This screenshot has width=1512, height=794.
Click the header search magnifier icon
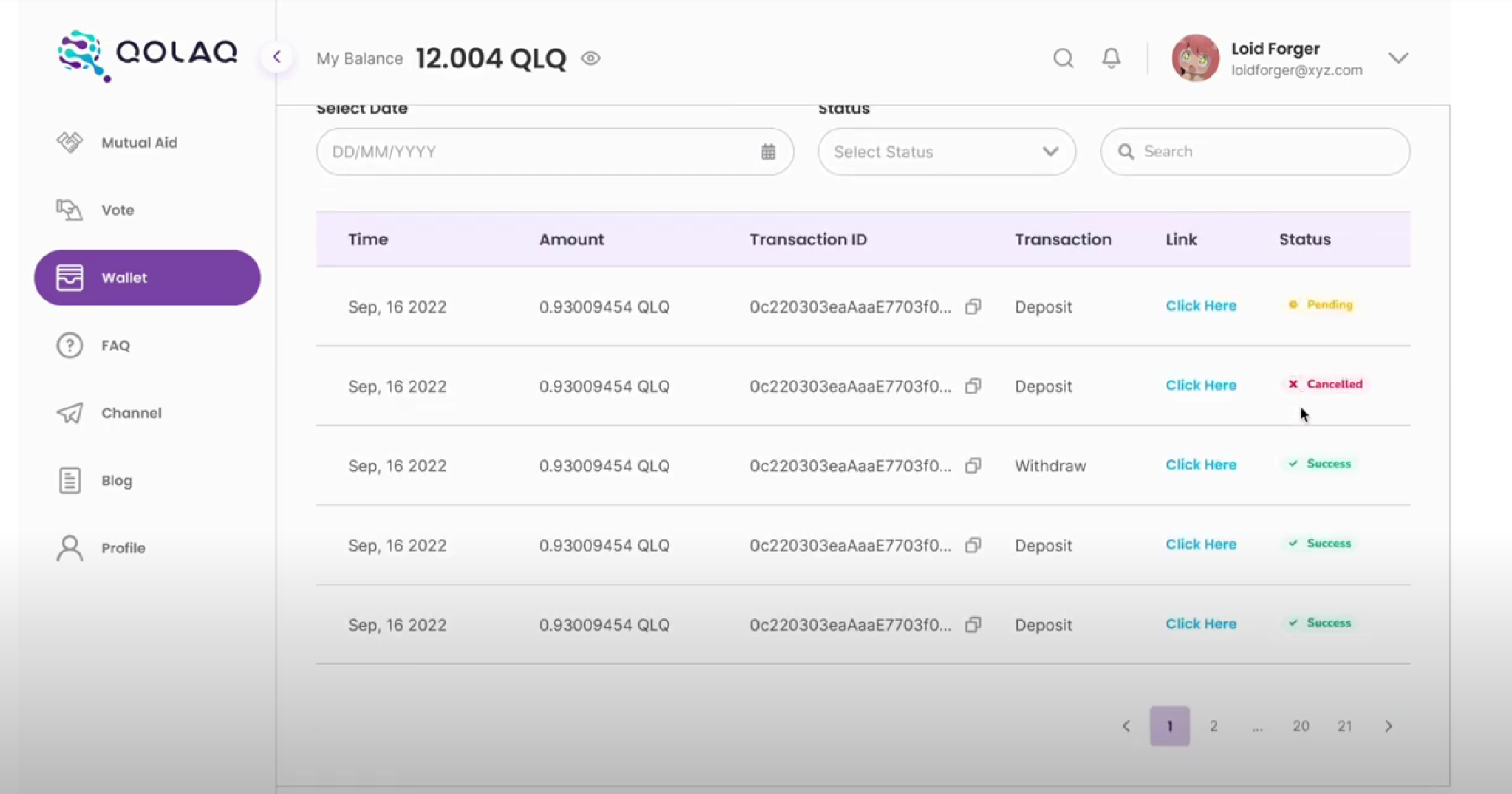1063,58
